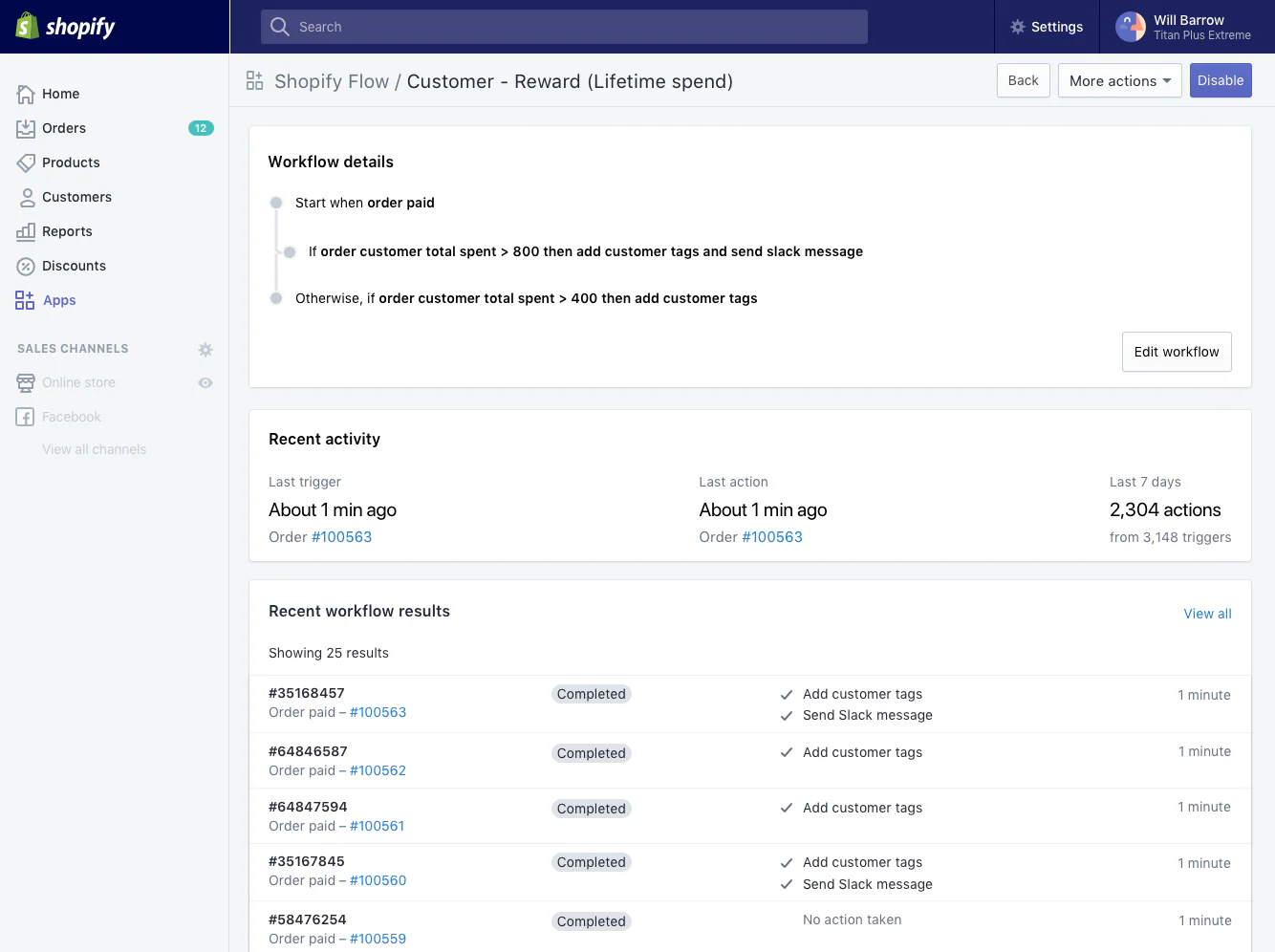
Task: Click Settings in top bar
Action: click(x=1047, y=27)
